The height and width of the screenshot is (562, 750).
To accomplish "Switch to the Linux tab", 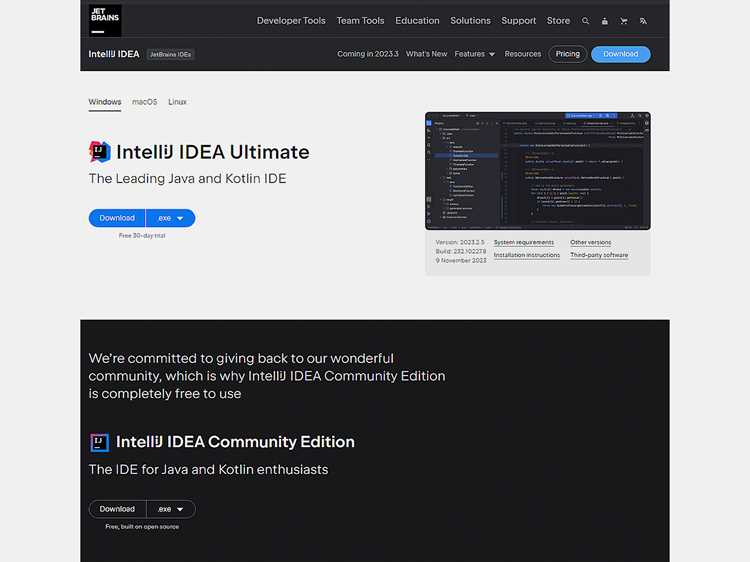I will coord(177,102).
